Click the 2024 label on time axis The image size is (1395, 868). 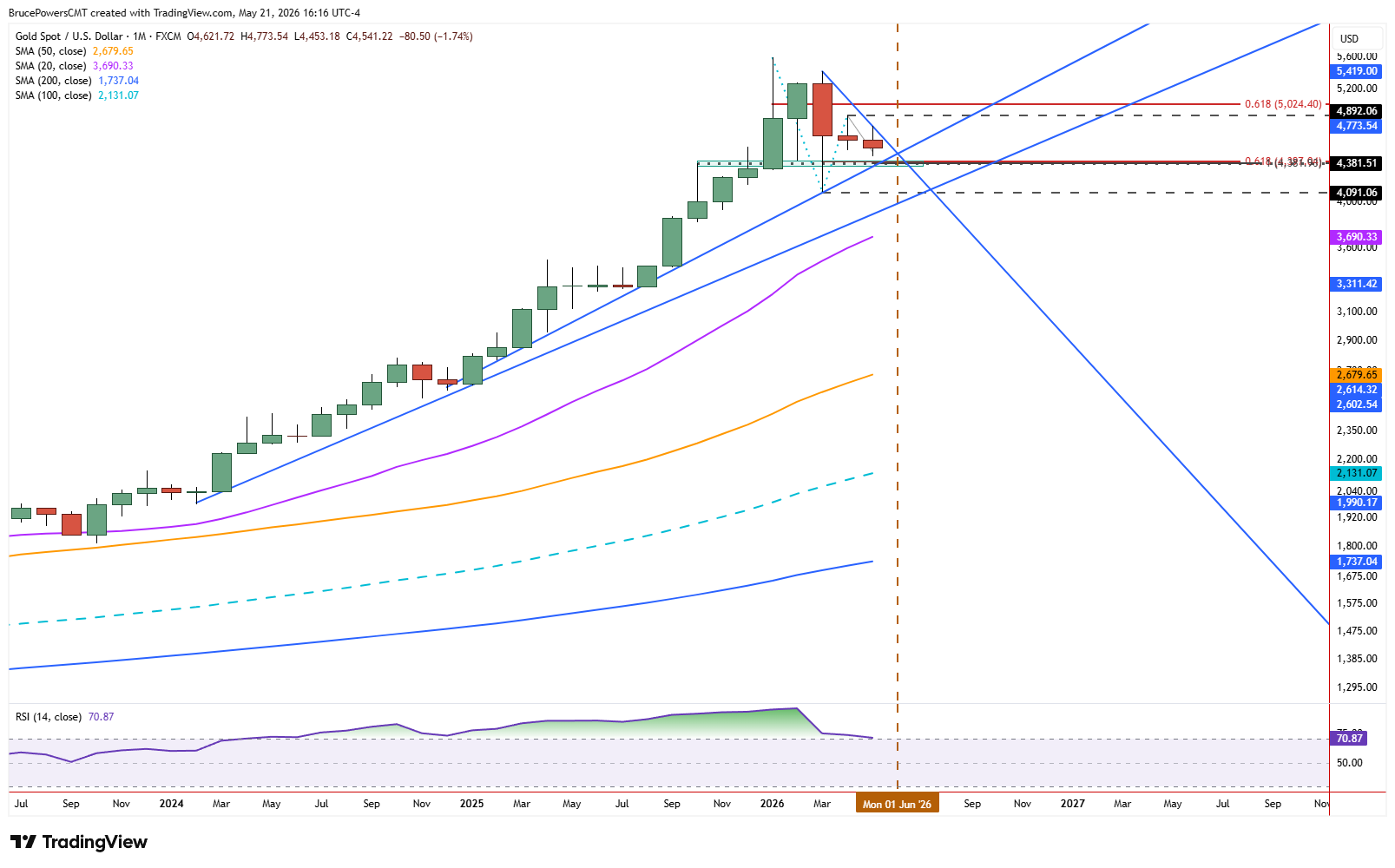pos(171,804)
